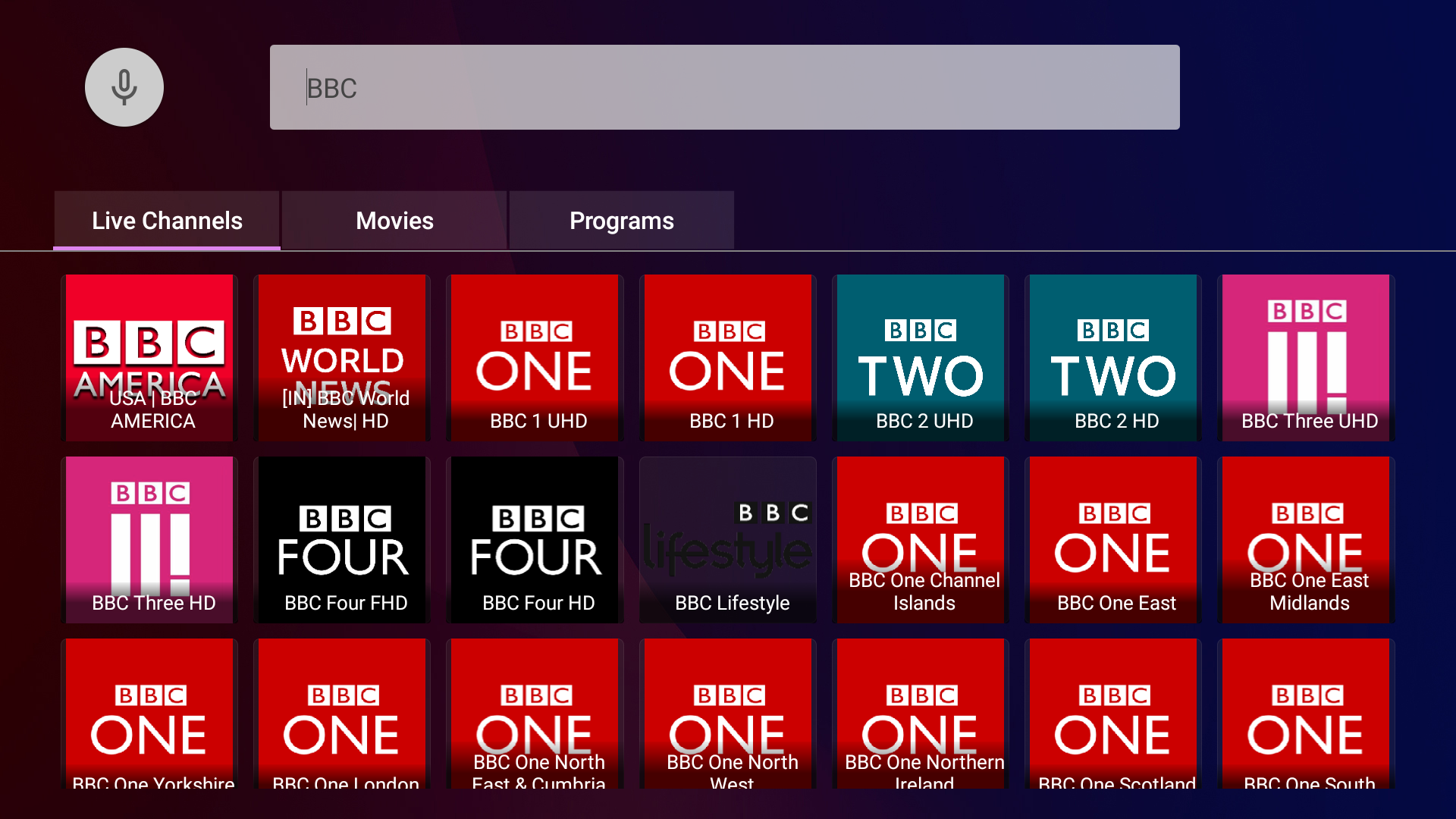Image resolution: width=1456 pixels, height=819 pixels.
Task: Select the BBC 1 UHD channel
Action: [535, 358]
